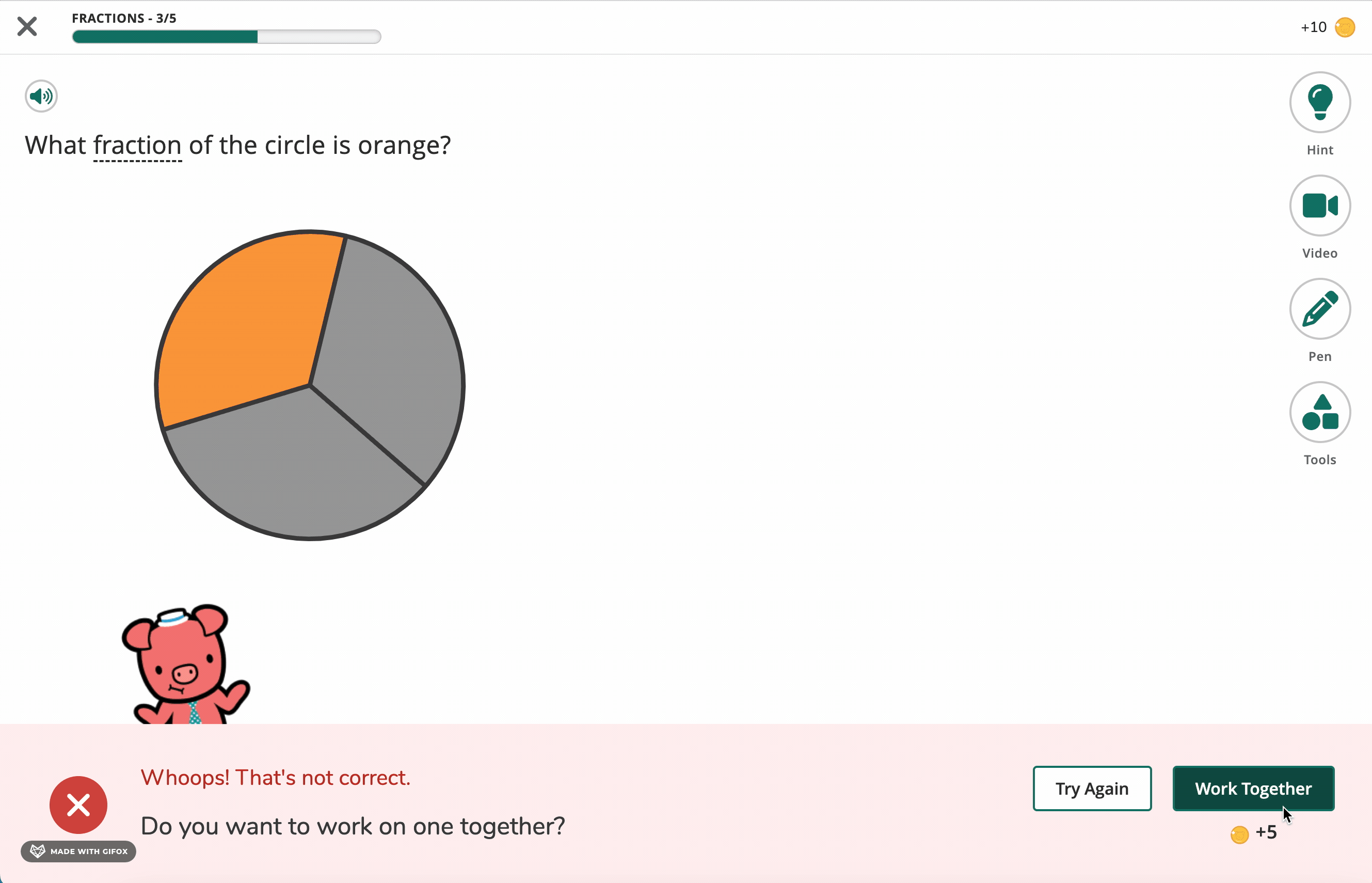This screenshot has width=1372, height=883.
Task: Click the Fractions progress bar
Action: [x=227, y=37]
